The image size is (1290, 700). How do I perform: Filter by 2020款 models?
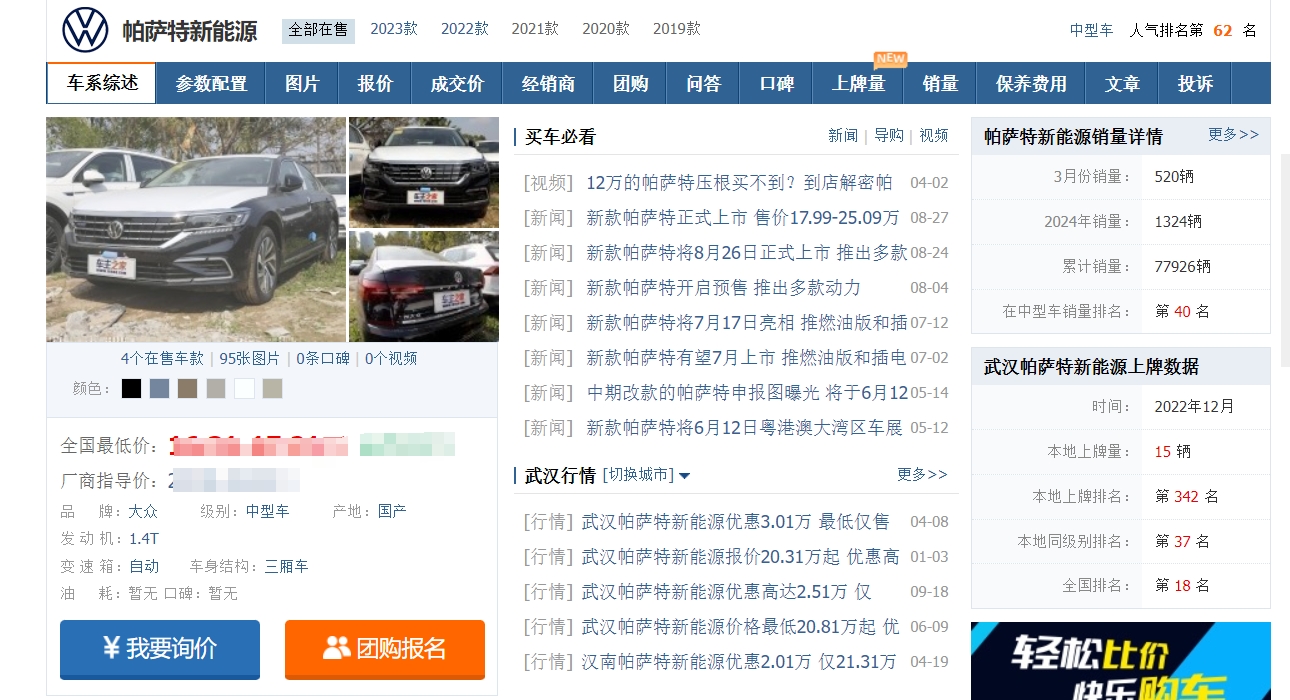point(606,29)
